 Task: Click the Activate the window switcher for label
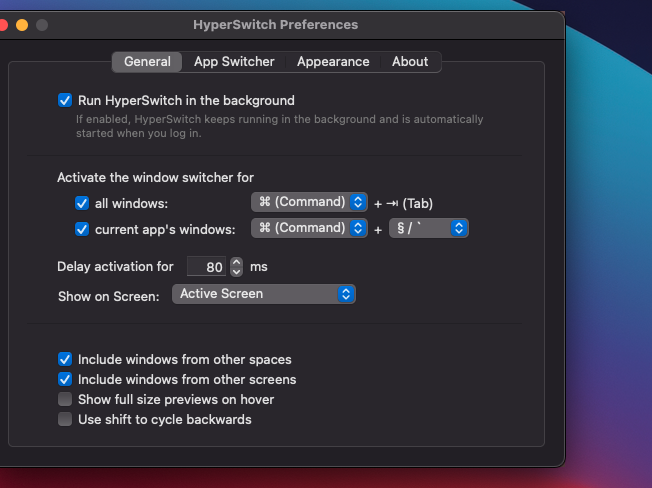[x=155, y=177]
